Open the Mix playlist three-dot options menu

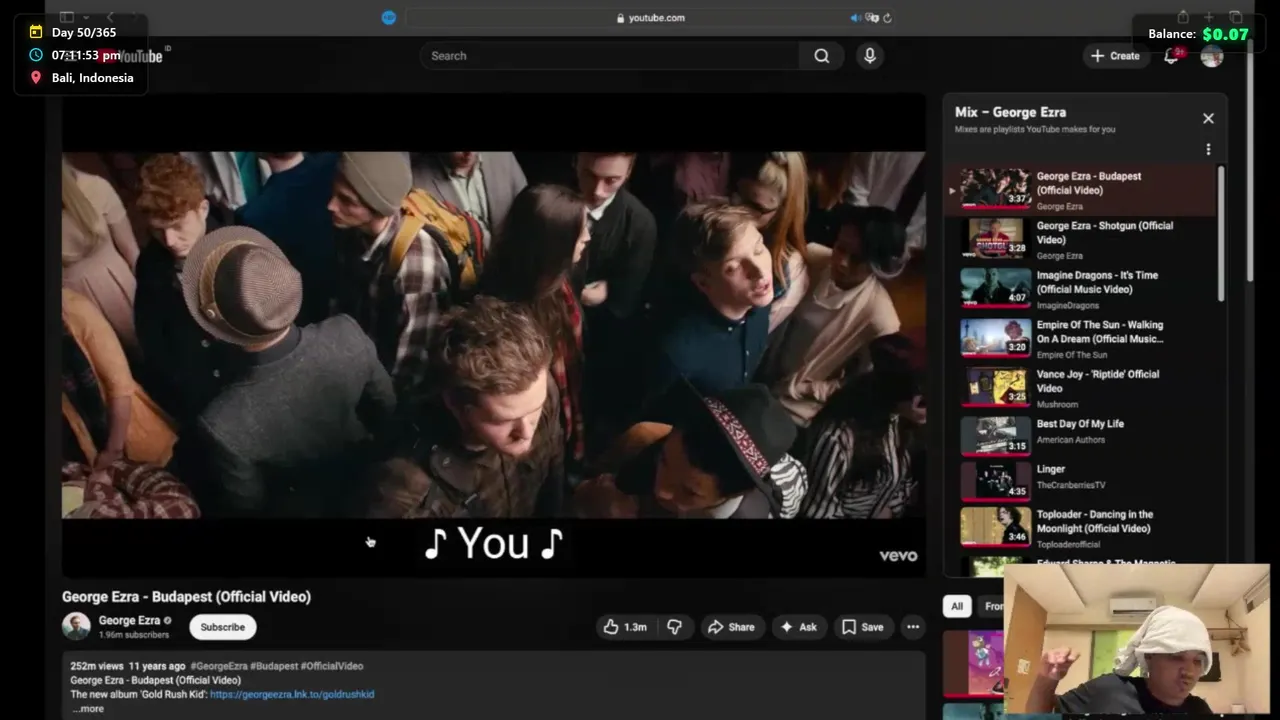pos(1208,149)
